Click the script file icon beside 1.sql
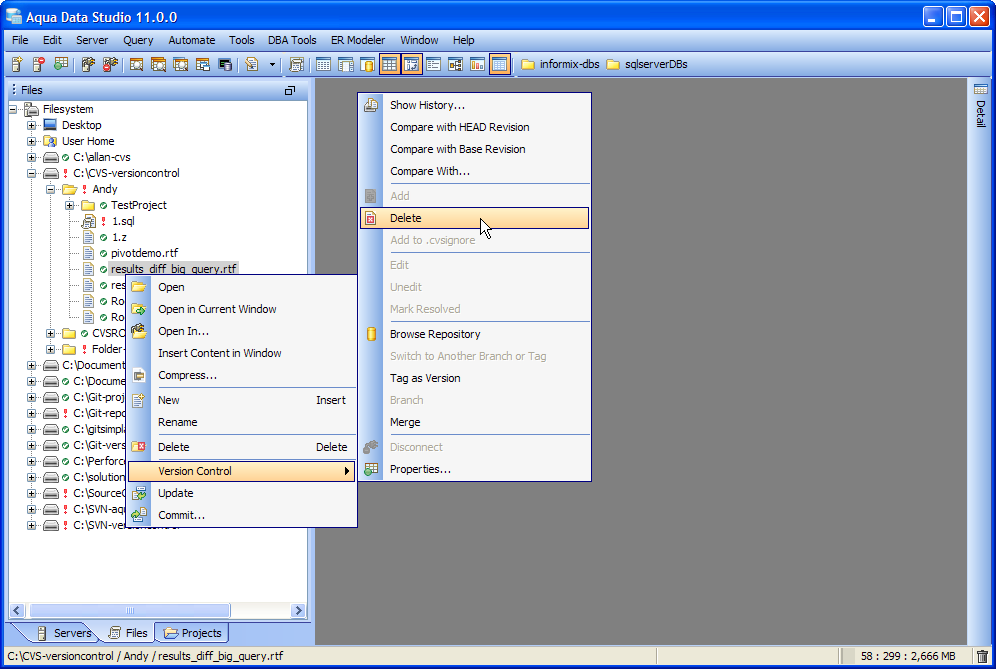 [x=89, y=221]
